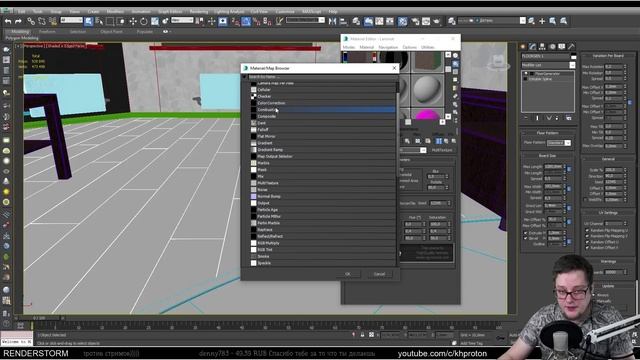Activate the Select and Rotate tool

[144, 21]
